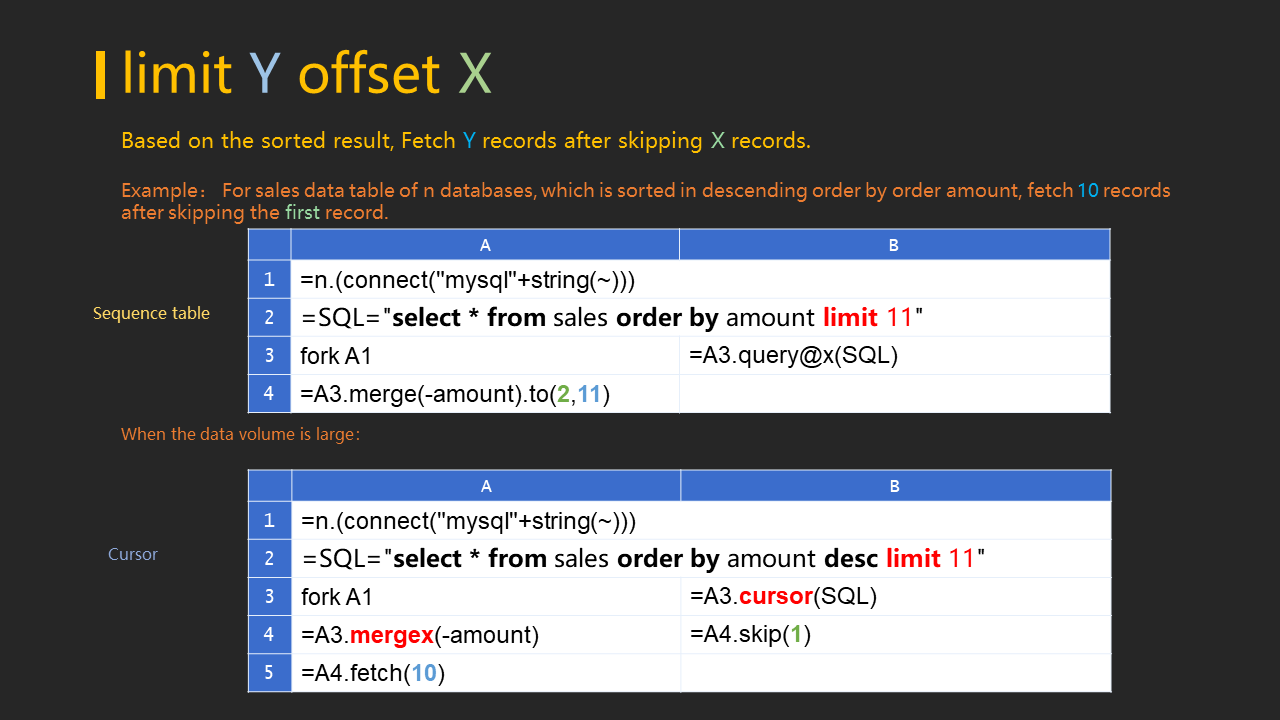Image resolution: width=1280 pixels, height=720 pixels.
Task: Click the cell containing =A3.cursor(SQL)
Action: pos(895,597)
